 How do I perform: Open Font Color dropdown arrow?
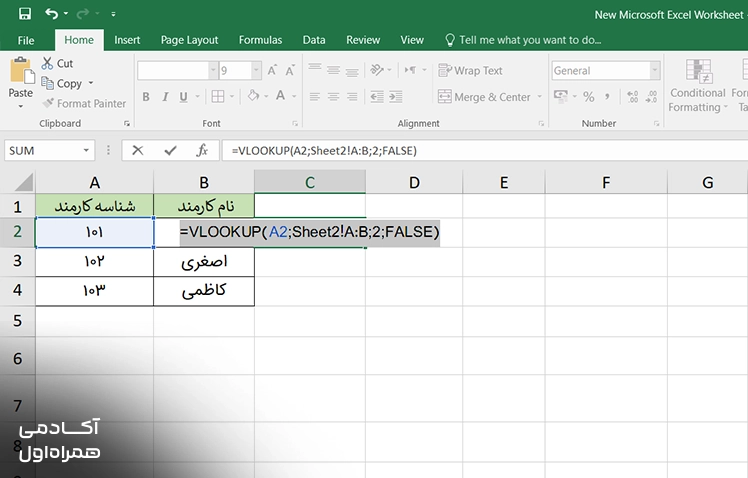[294, 97]
